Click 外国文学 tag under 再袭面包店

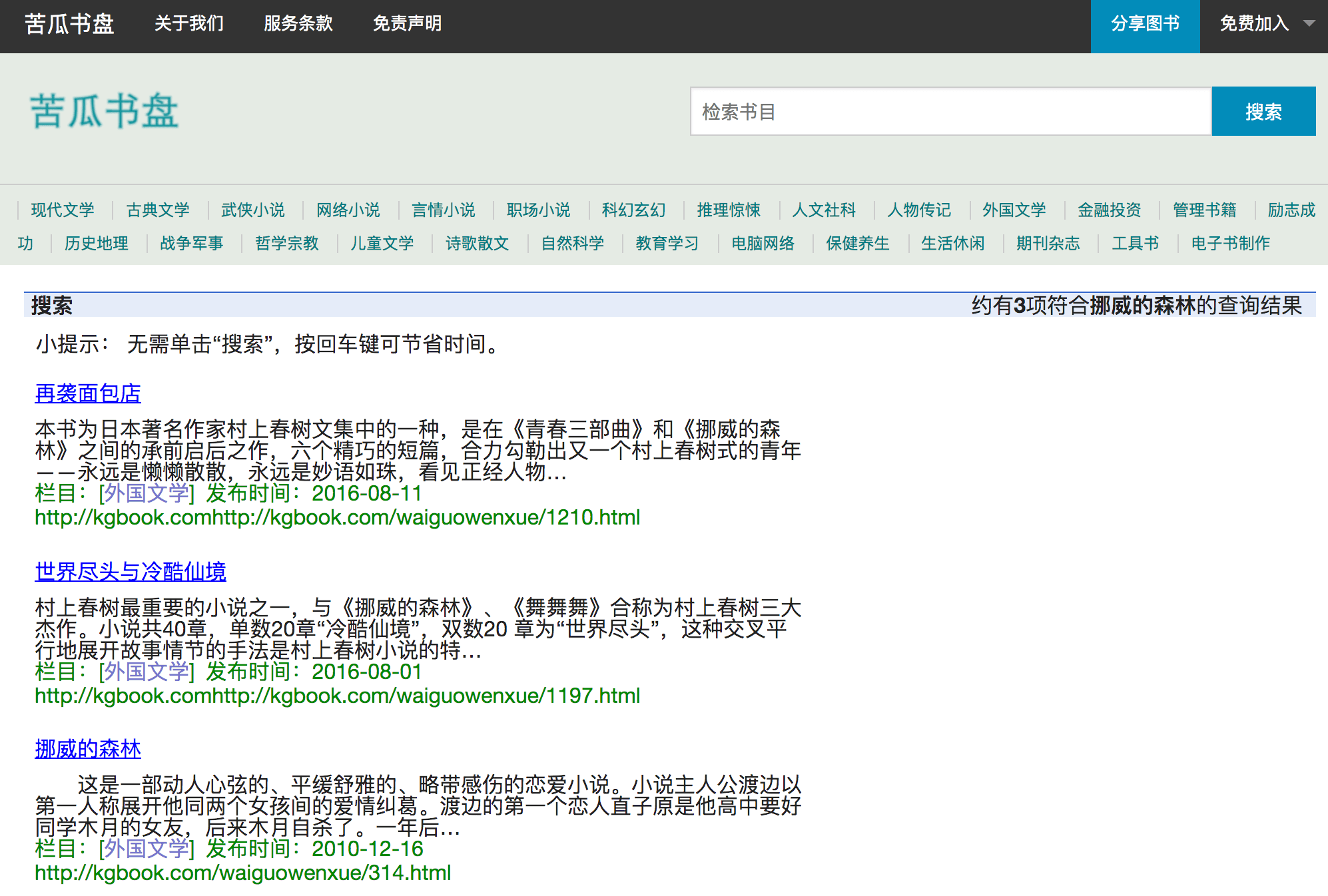click(x=147, y=494)
